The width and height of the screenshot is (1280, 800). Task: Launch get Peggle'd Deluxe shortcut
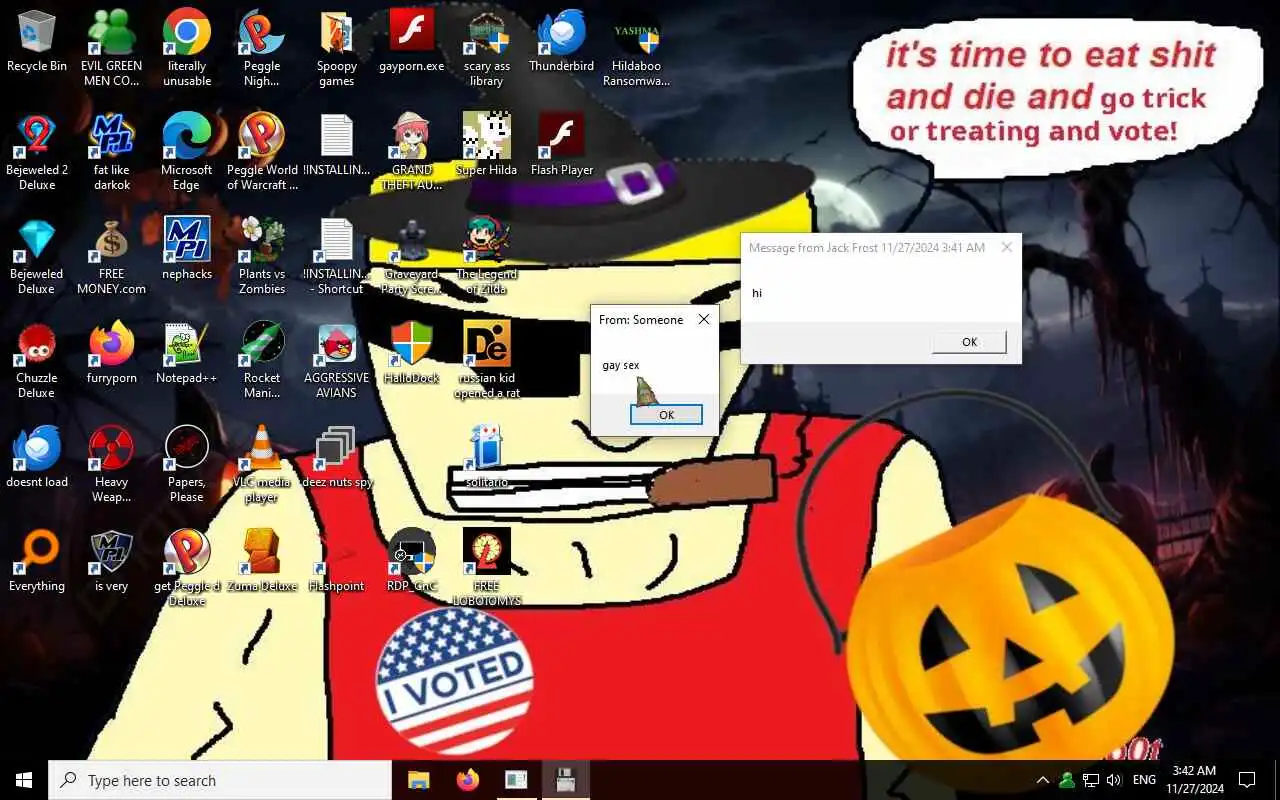[x=187, y=568]
